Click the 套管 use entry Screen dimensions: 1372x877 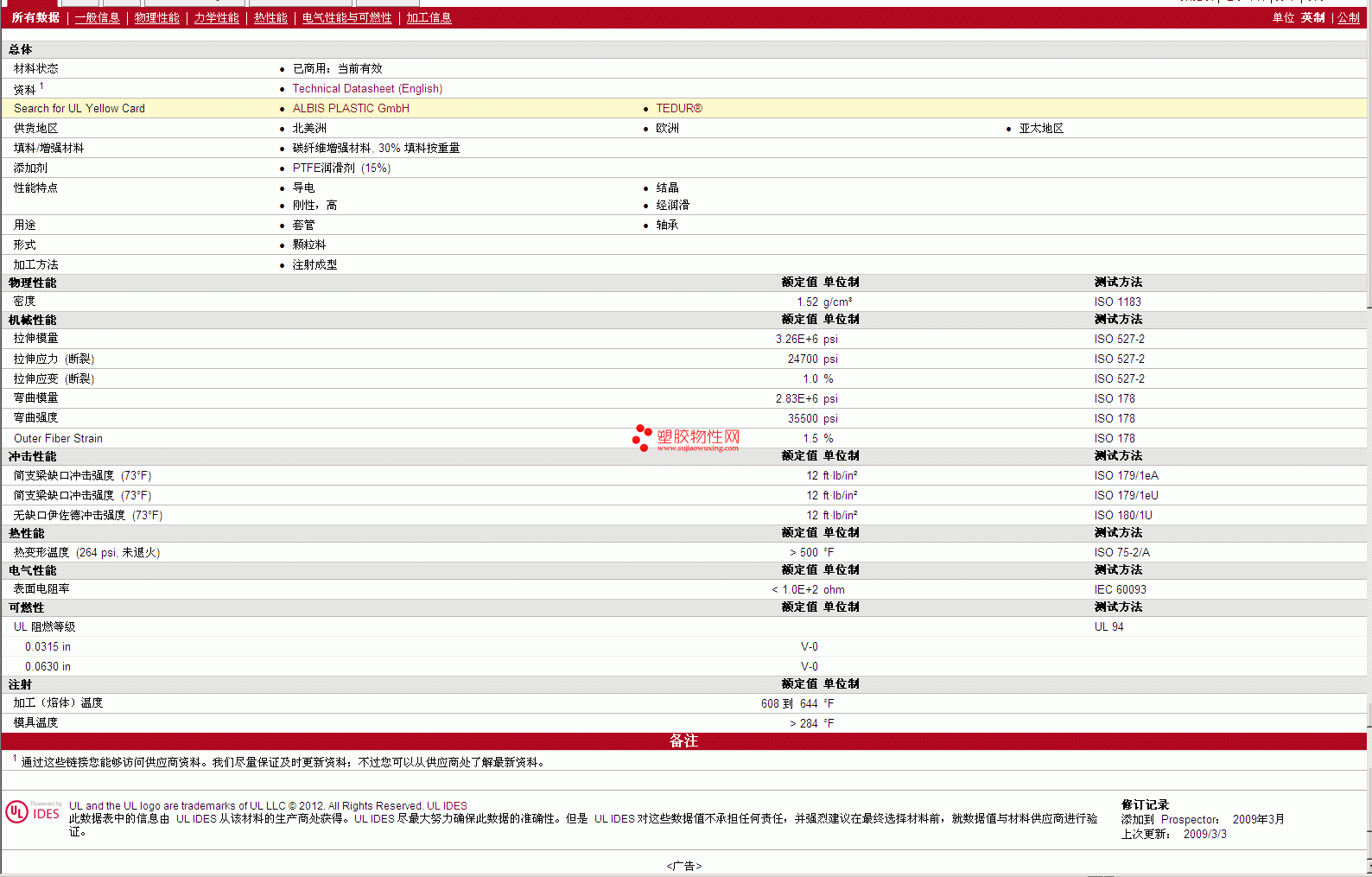(x=303, y=225)
